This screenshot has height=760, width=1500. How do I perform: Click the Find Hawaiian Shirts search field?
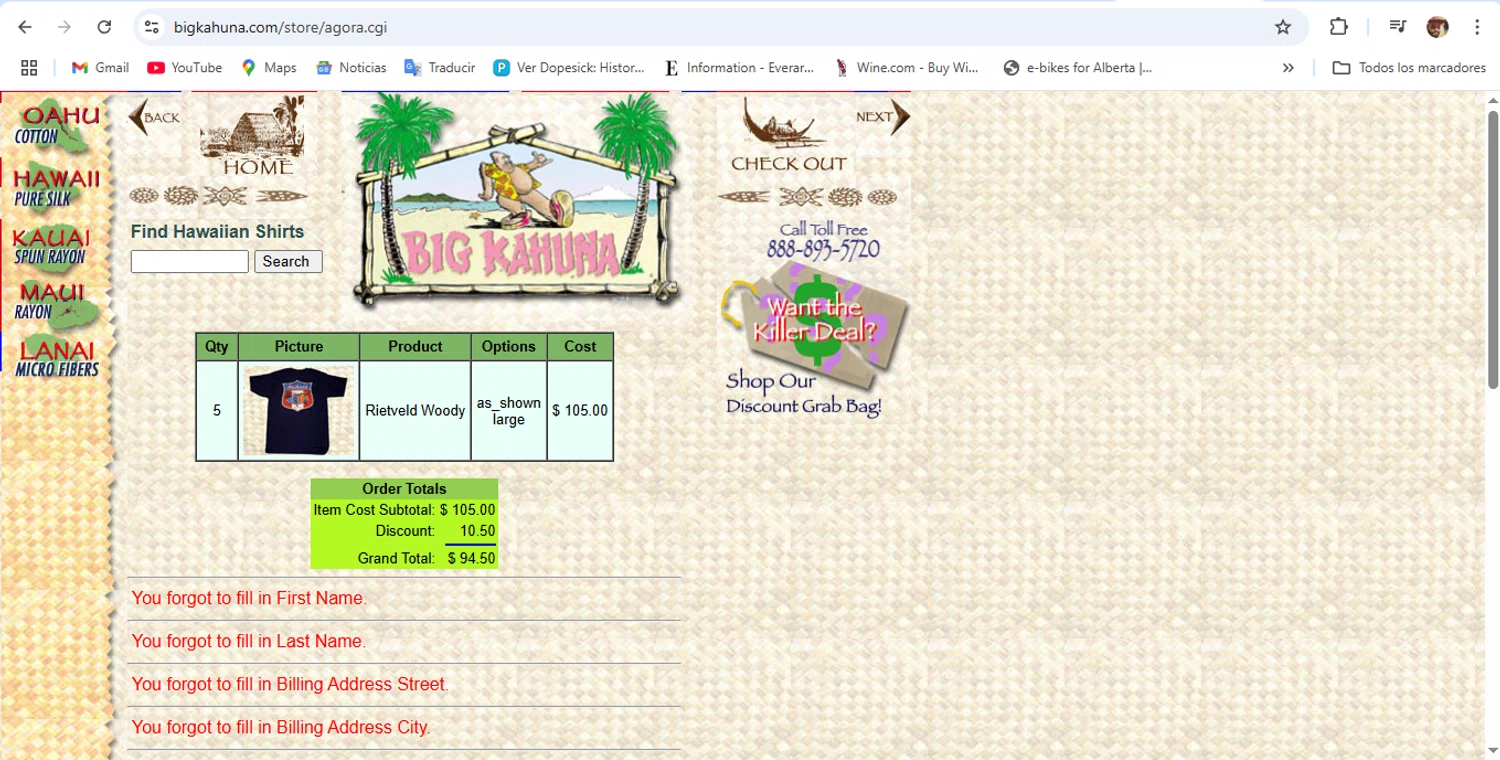189,262
